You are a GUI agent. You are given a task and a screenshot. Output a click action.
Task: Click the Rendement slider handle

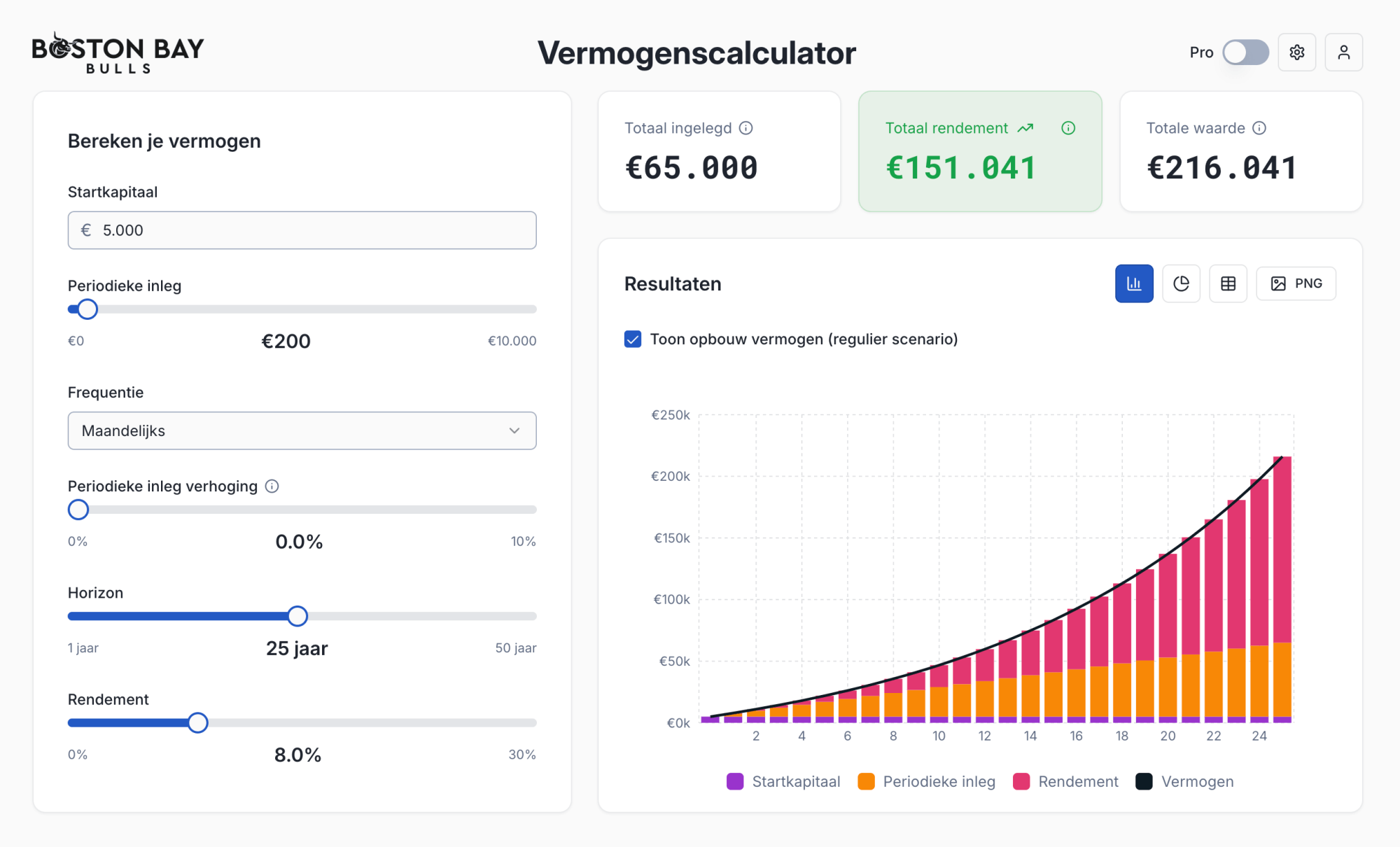(198, 722)
